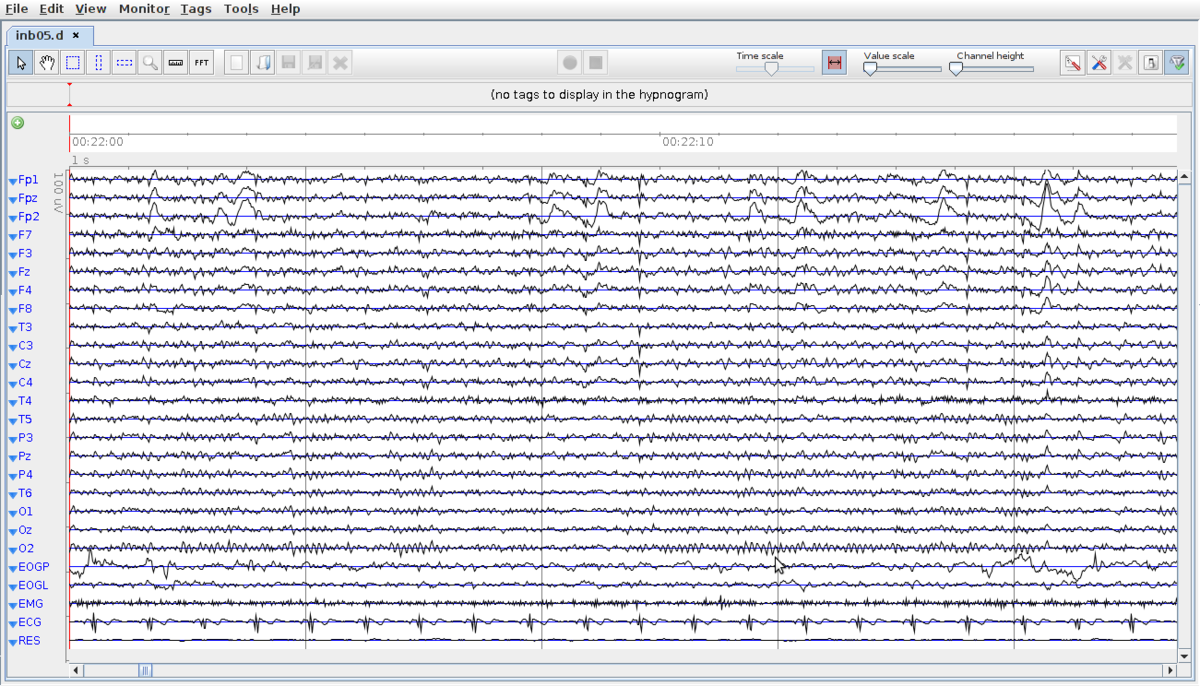Click the EOGP channel label
The height and width of the screenshot is (686, 1200).
click(x=33, y=566)
